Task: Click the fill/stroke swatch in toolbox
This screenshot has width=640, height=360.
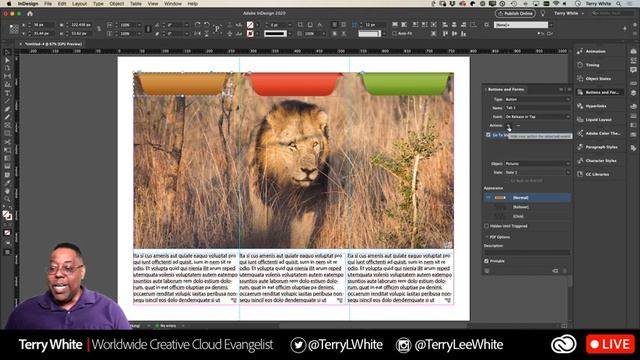Action: point(7,215)
